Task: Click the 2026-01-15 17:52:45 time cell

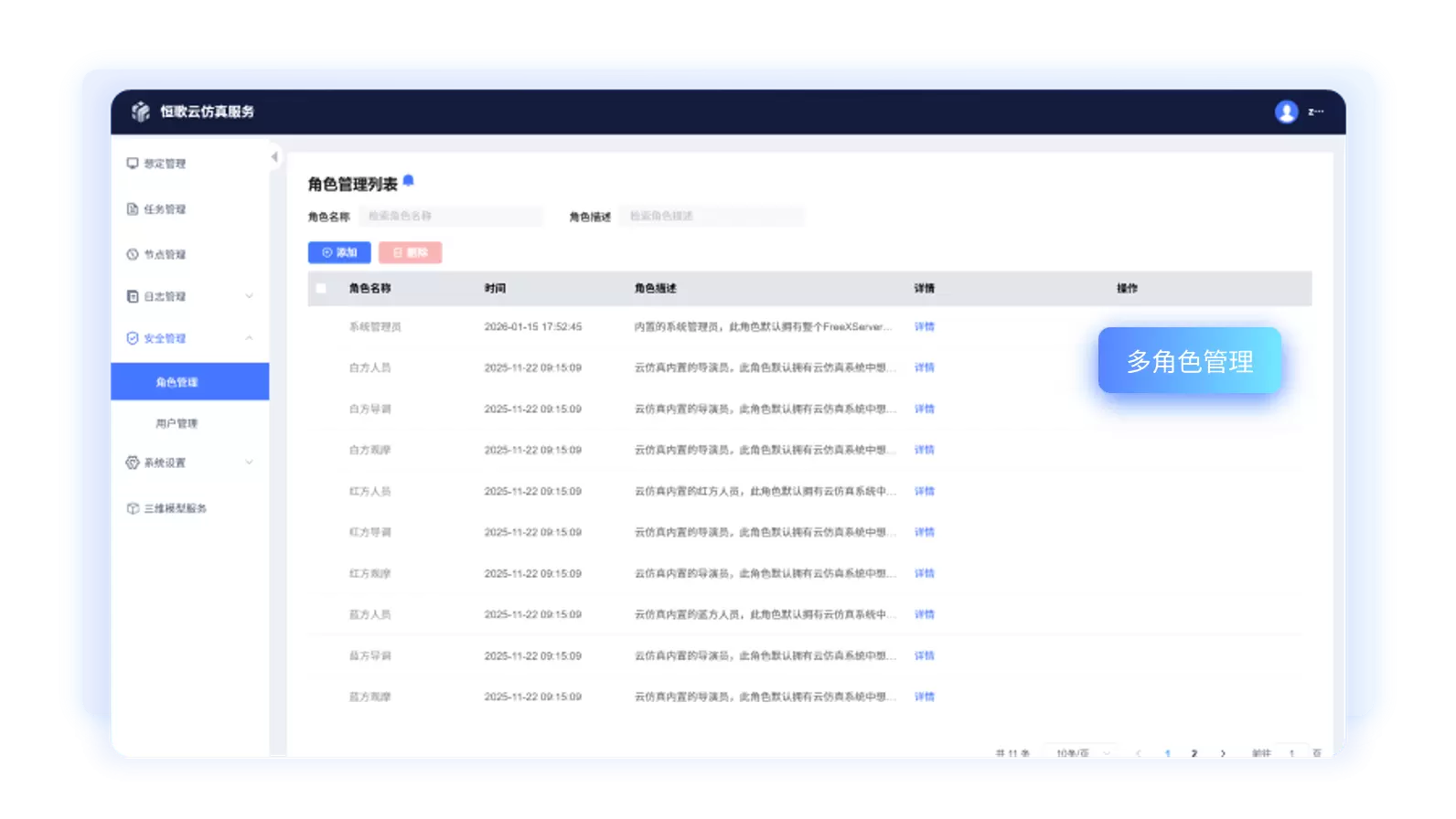Action: (x=533, y=326)
